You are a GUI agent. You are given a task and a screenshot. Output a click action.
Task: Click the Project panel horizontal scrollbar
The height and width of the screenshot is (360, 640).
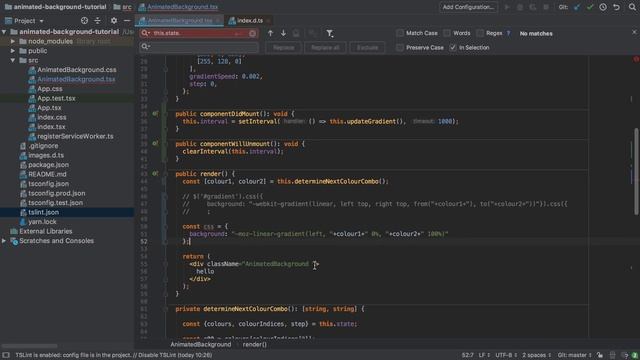pyautogui.click(x=29, y=346)
